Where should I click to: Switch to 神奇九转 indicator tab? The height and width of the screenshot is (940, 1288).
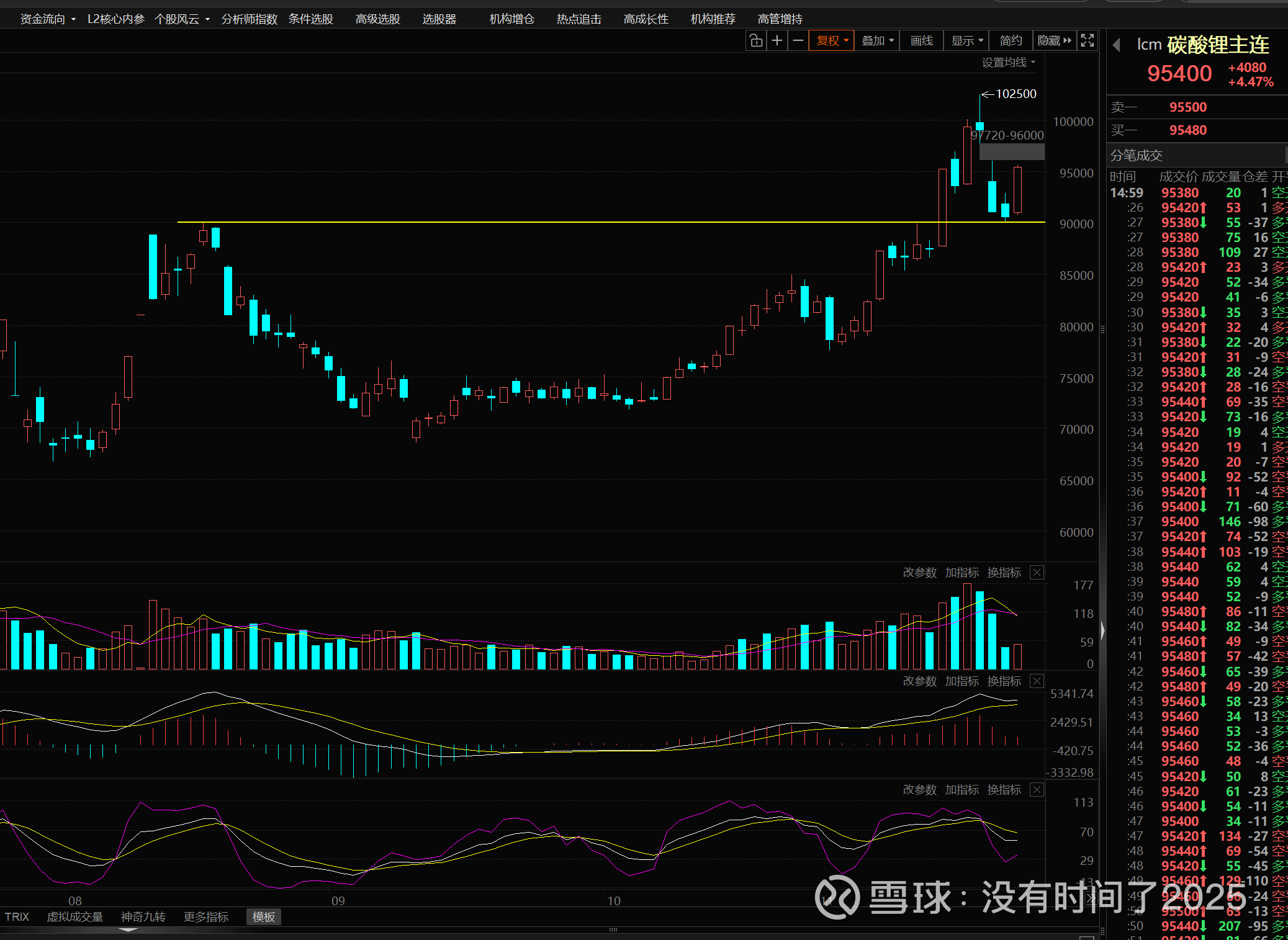click(143, 917)
